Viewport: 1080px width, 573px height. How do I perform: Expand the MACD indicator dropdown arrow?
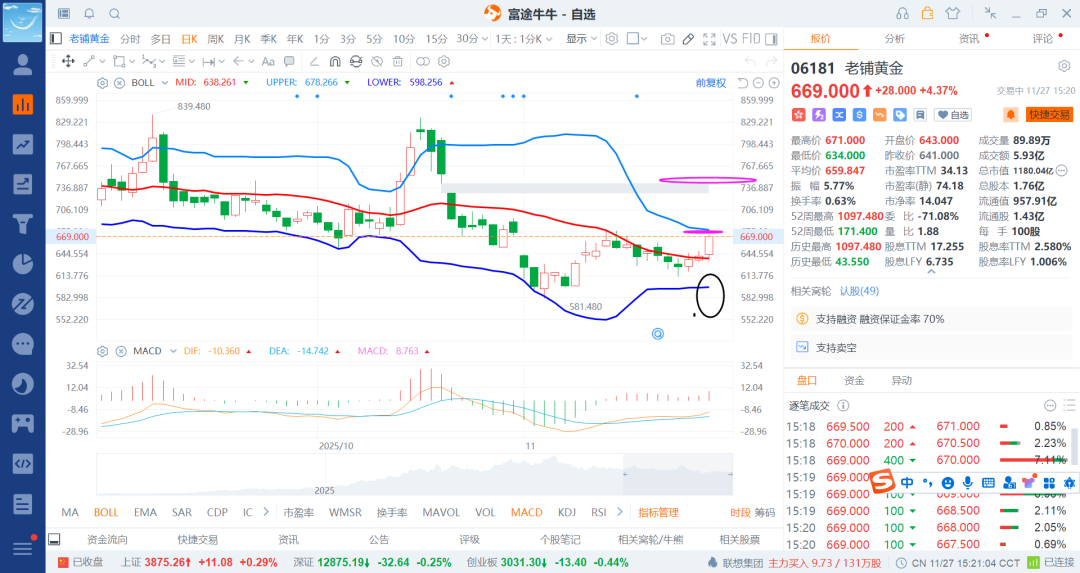[x=173, y=351]
